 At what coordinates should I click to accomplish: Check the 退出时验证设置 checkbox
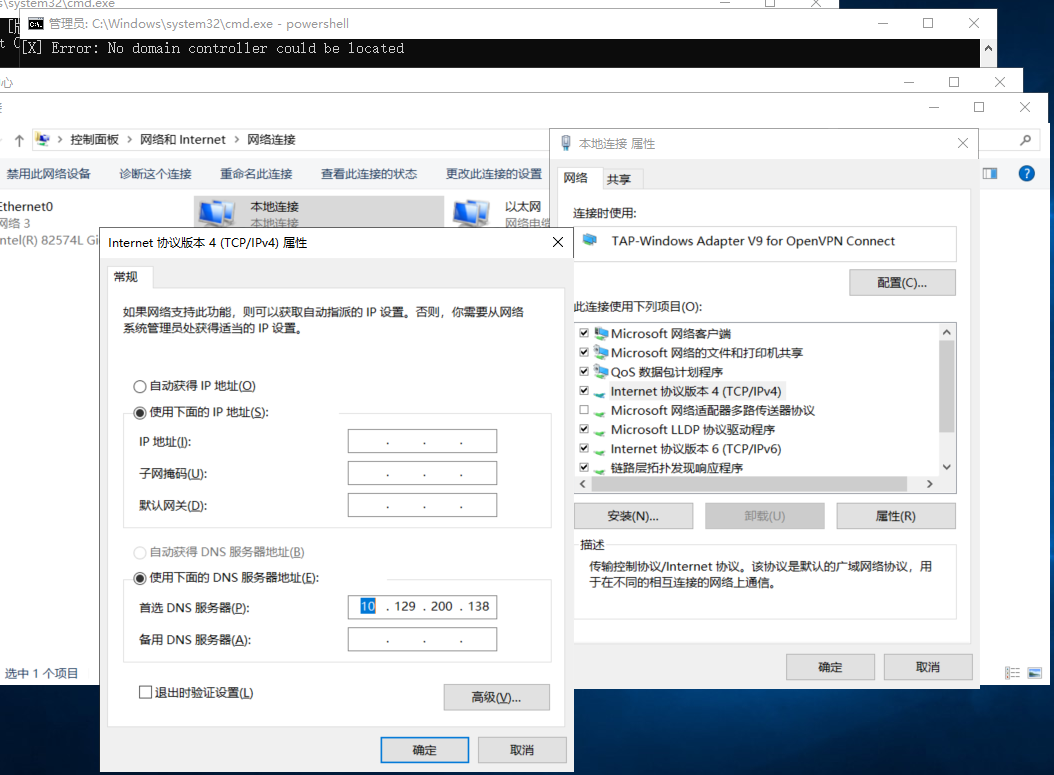(145, 691)
